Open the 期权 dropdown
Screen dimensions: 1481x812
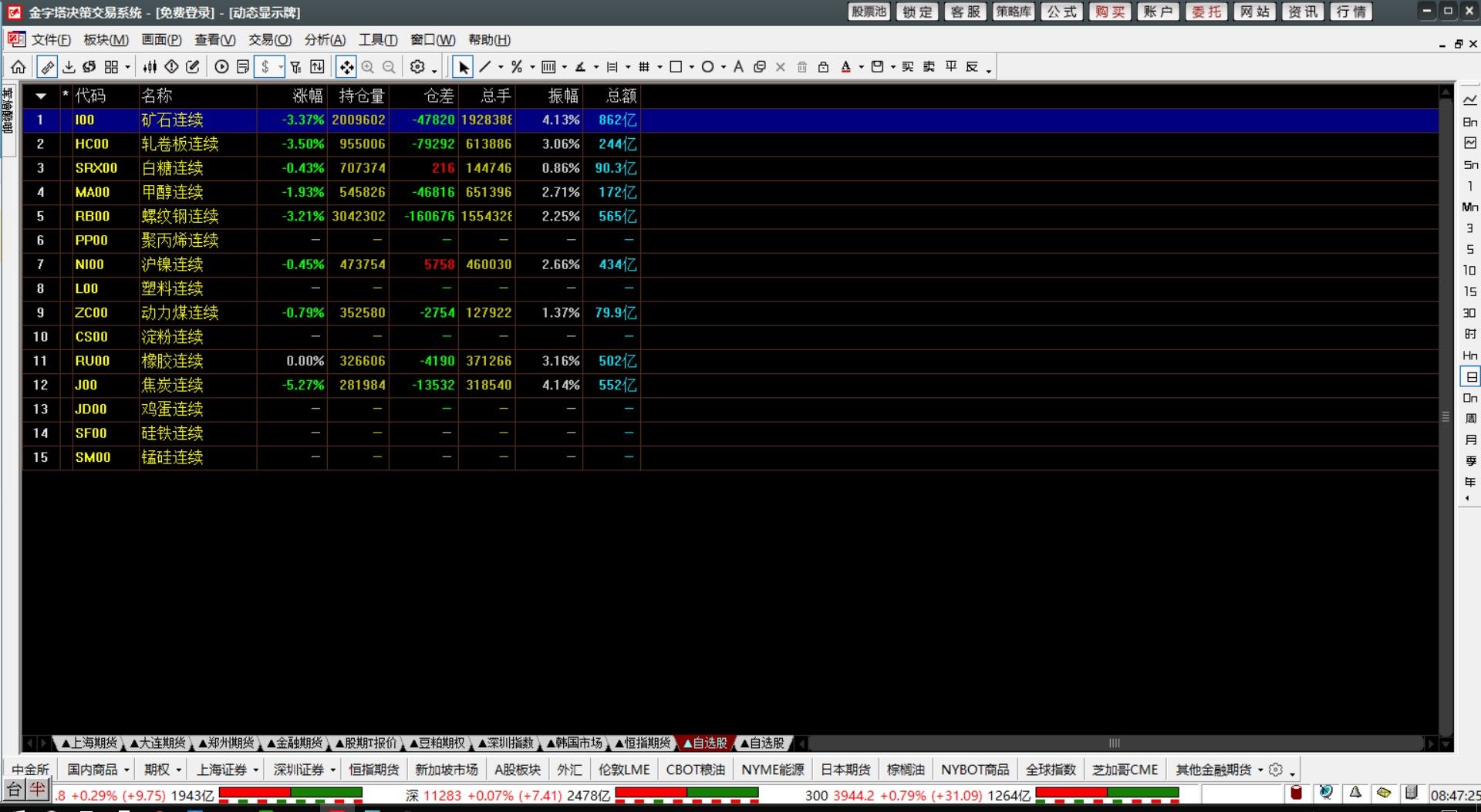click(x=162, y=770)
